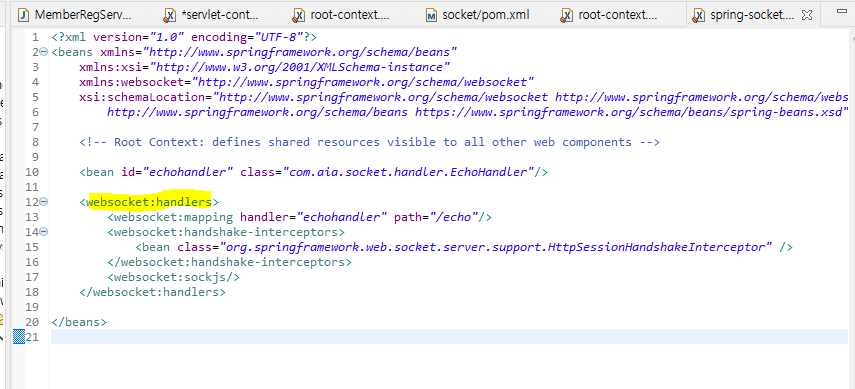
Task: Click the closing beans tag
Action: coord(79,322)
